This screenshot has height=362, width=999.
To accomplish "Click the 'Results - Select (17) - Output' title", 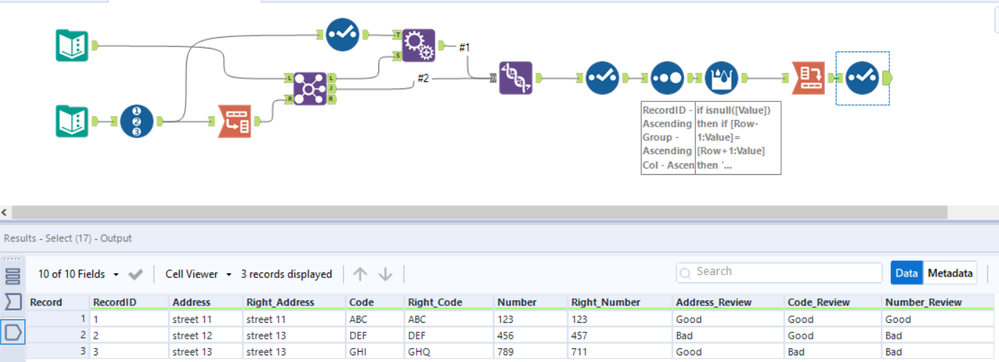I will [x=68, y=238].
